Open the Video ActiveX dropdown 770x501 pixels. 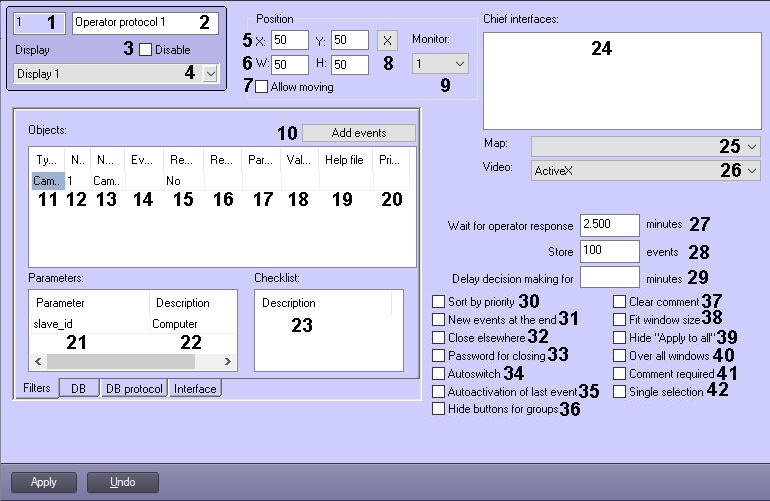click(x=752, y=171)
